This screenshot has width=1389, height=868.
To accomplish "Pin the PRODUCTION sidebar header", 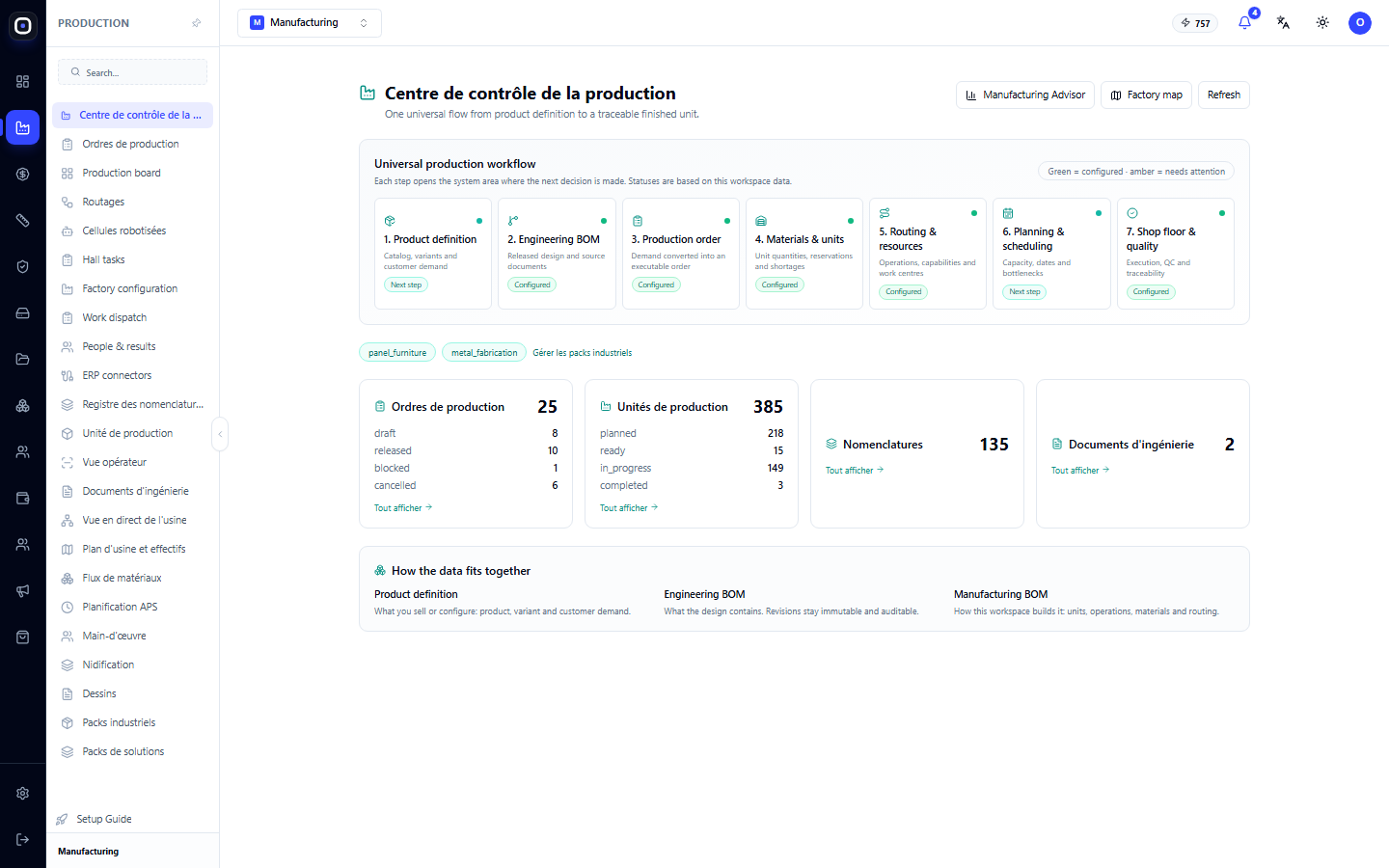I will (x=197, y=23).
